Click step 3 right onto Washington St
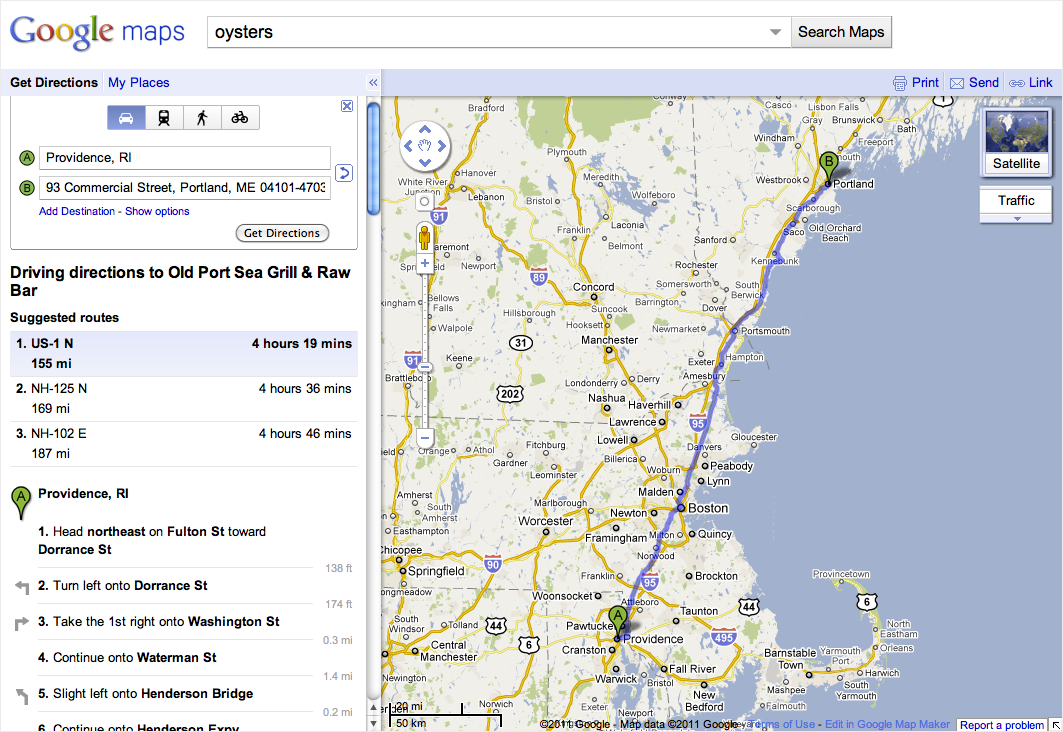Viewport: 1063px width, 732px height. [x=159, y=622]
